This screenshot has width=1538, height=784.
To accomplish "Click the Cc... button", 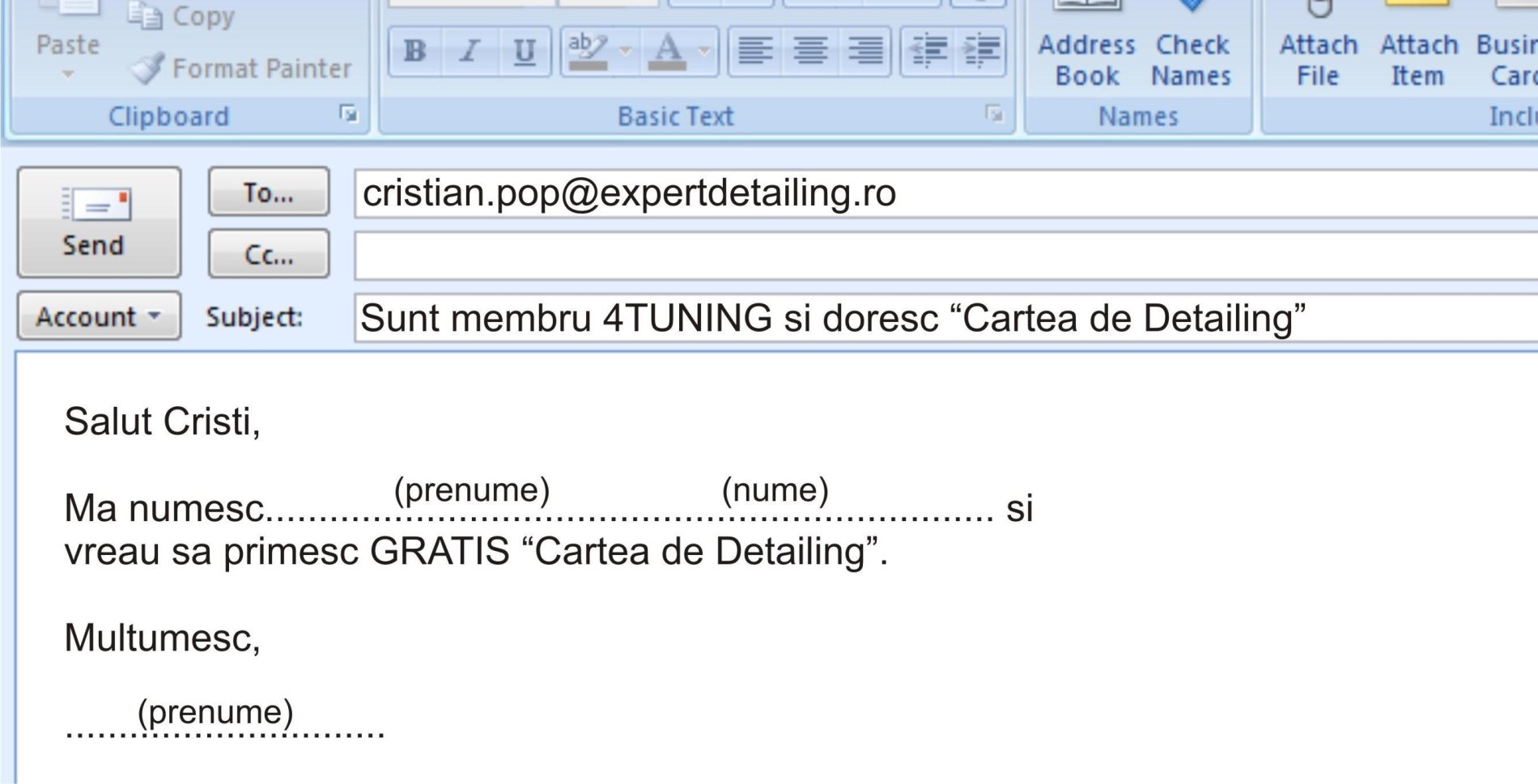I will [269, 254].
